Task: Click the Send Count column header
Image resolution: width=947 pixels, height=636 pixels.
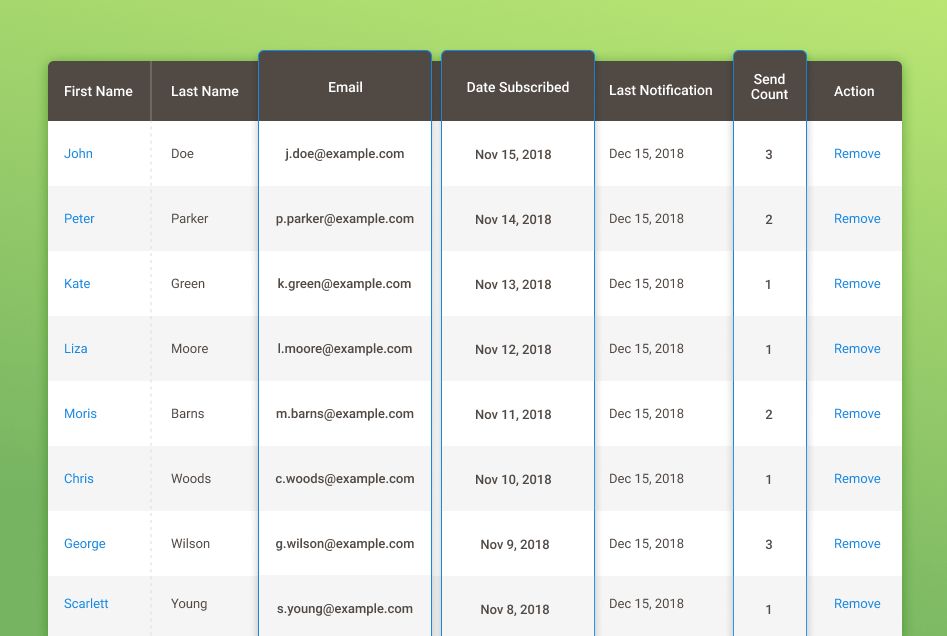Action: [769, 86]
